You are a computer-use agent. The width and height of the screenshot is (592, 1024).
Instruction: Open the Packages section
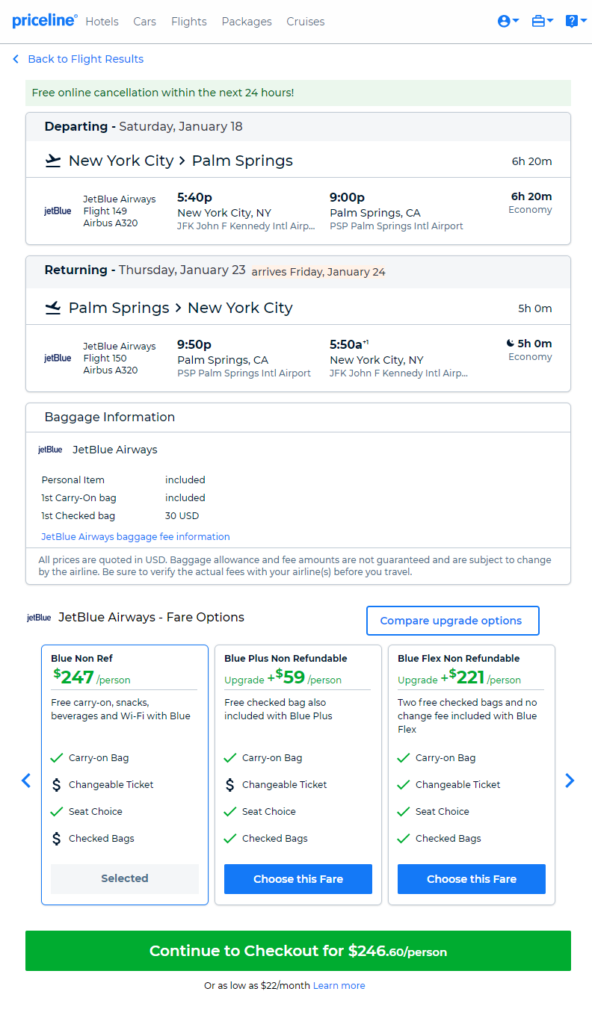click(246, 22)
